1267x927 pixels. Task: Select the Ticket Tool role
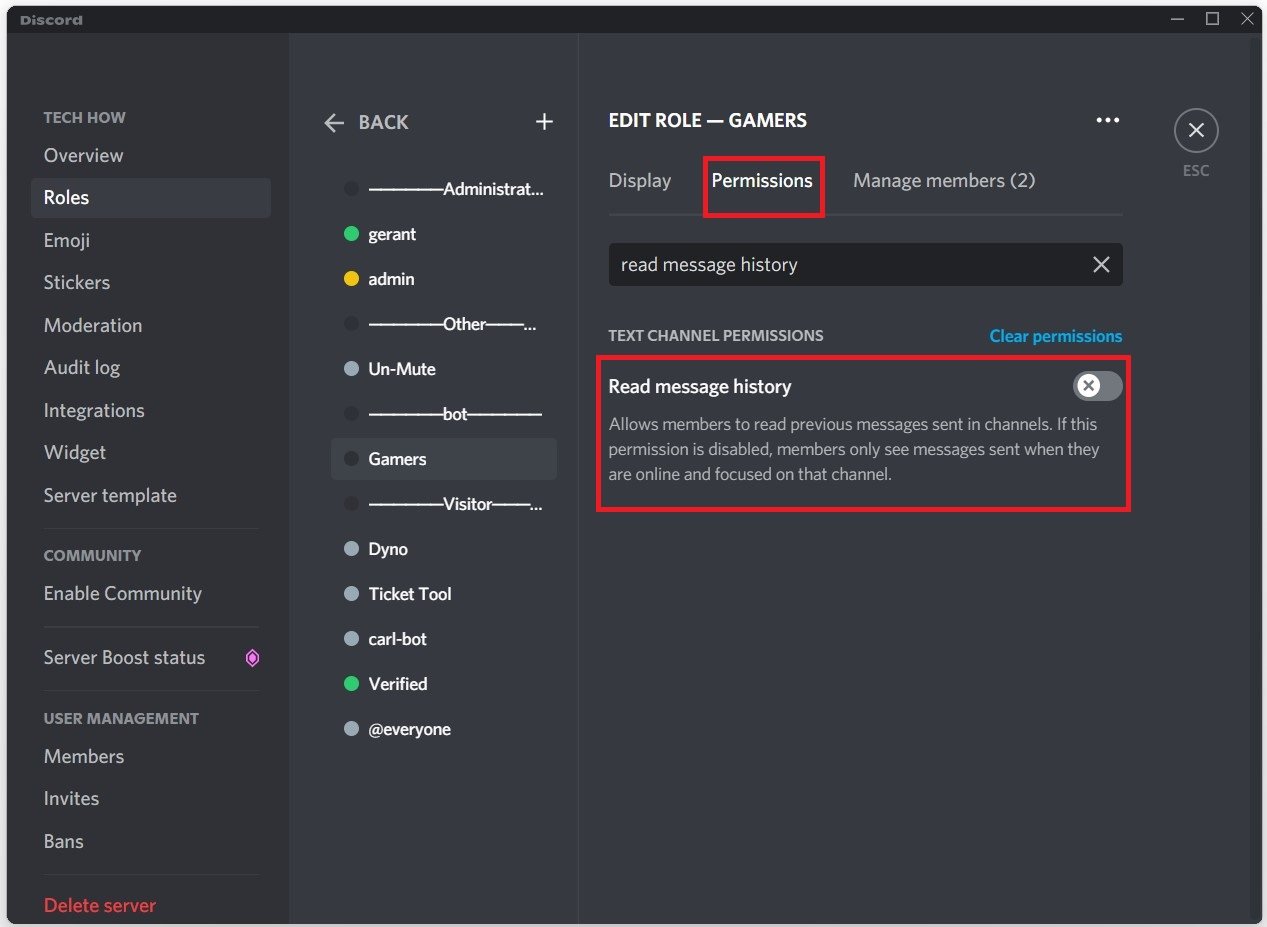tap(410, 594)
